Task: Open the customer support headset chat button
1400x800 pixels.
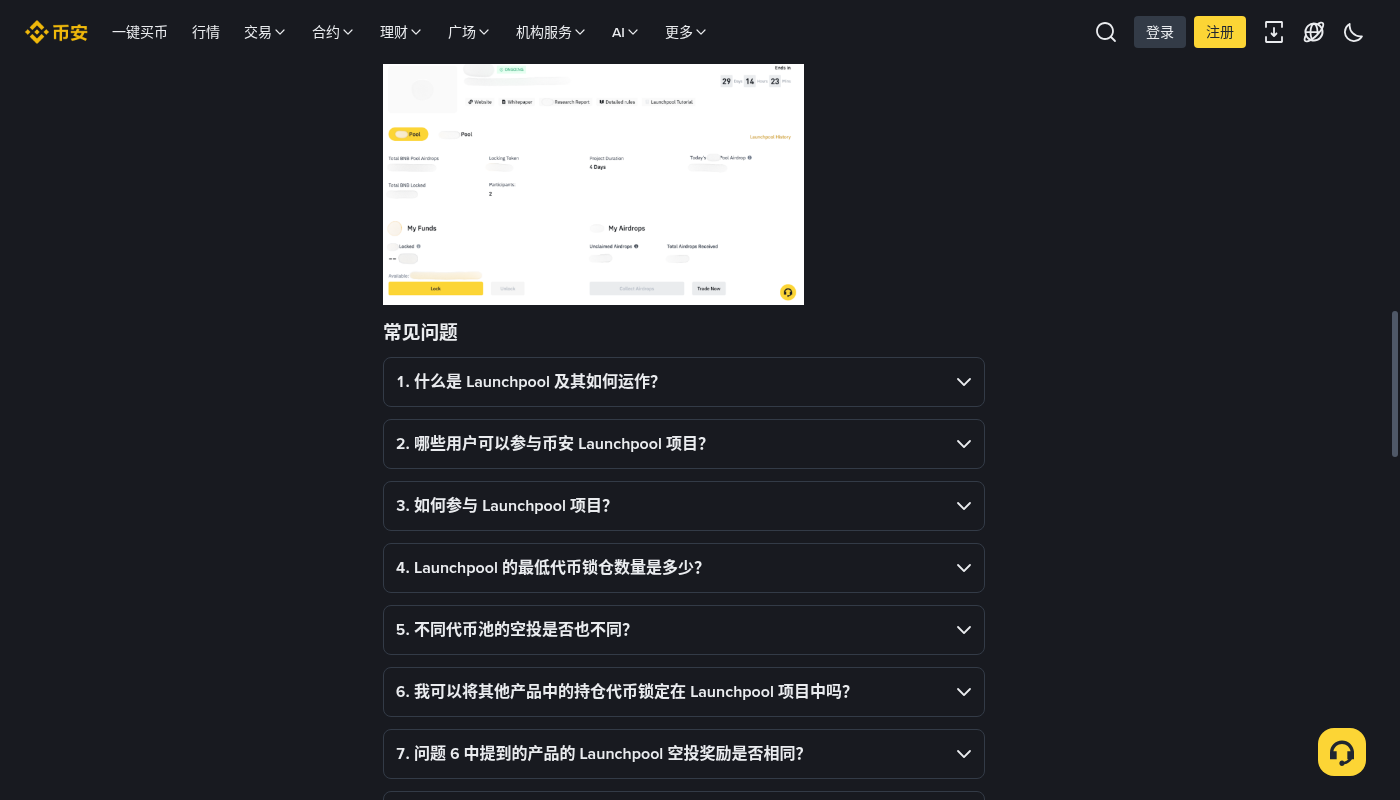Action: 1342,752
